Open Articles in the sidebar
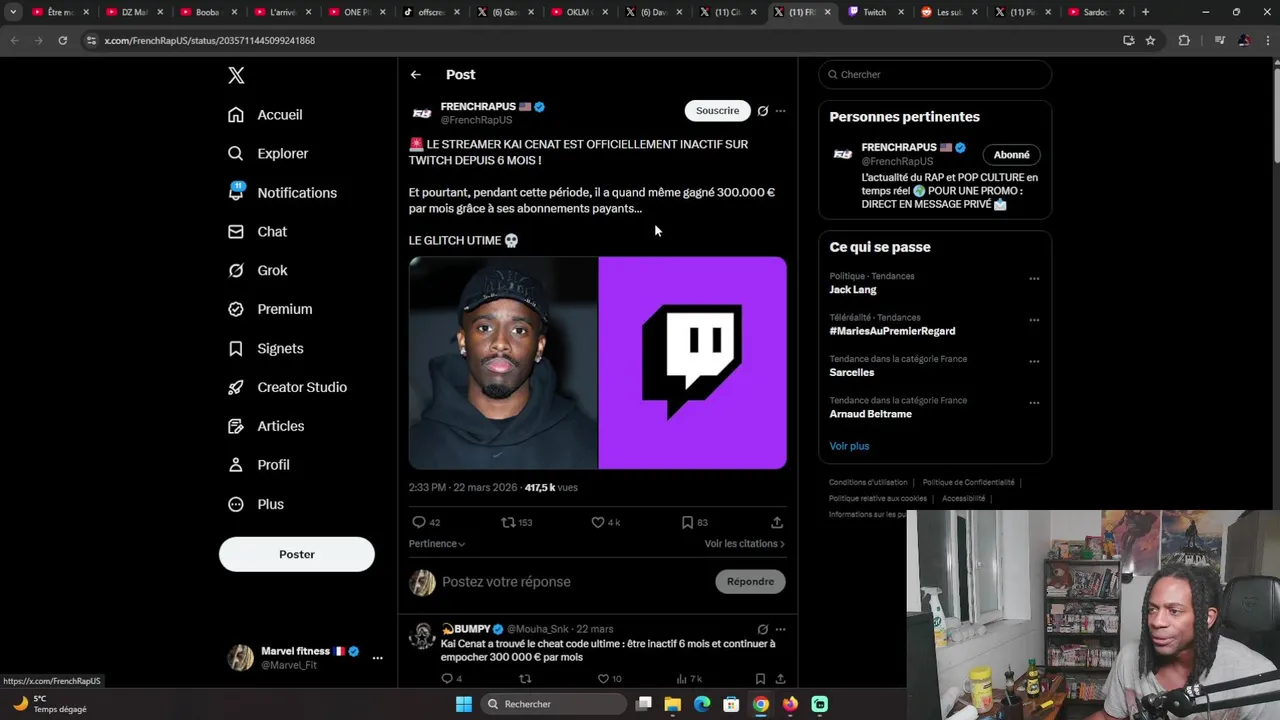 (x=266, y=427)
